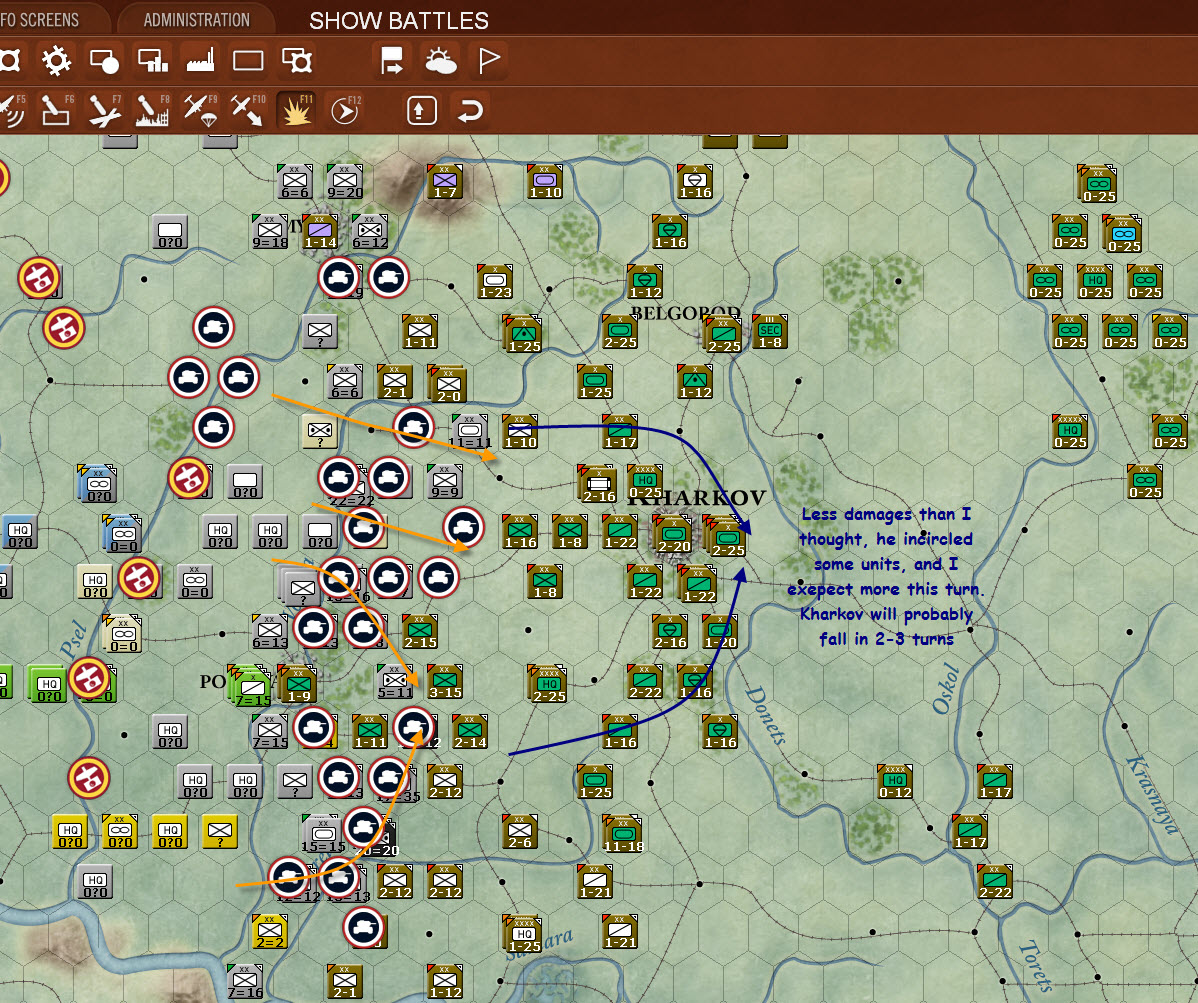Select the F5 air recon mode
Screen dimensions: 1198x1003
[11, 111]
